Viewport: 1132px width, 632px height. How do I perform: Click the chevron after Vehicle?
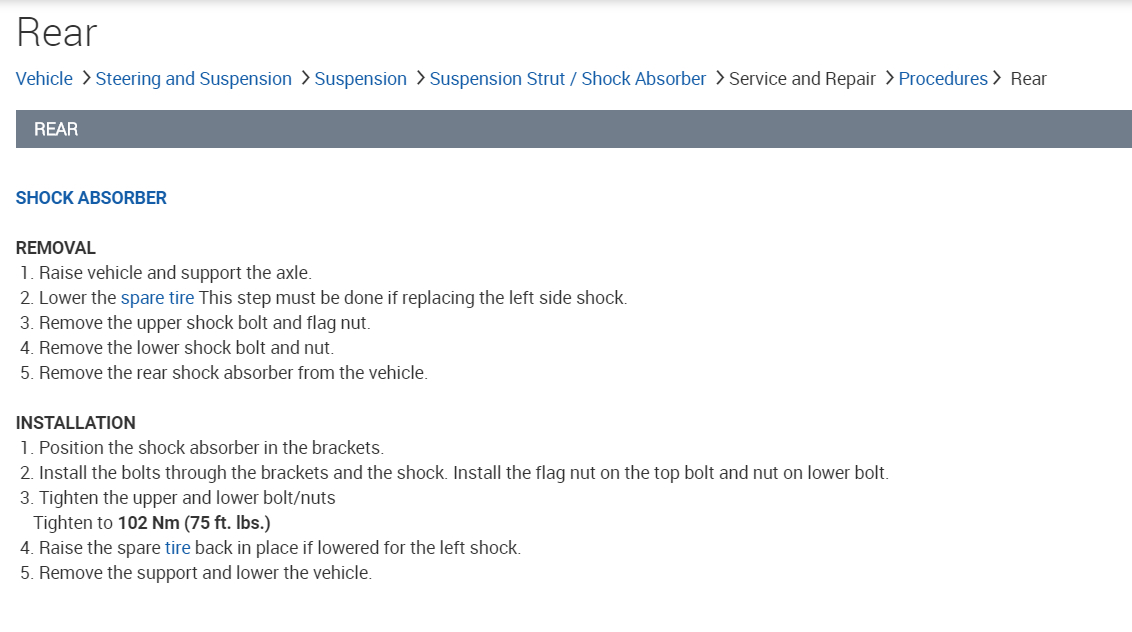[x=86, y=78]
